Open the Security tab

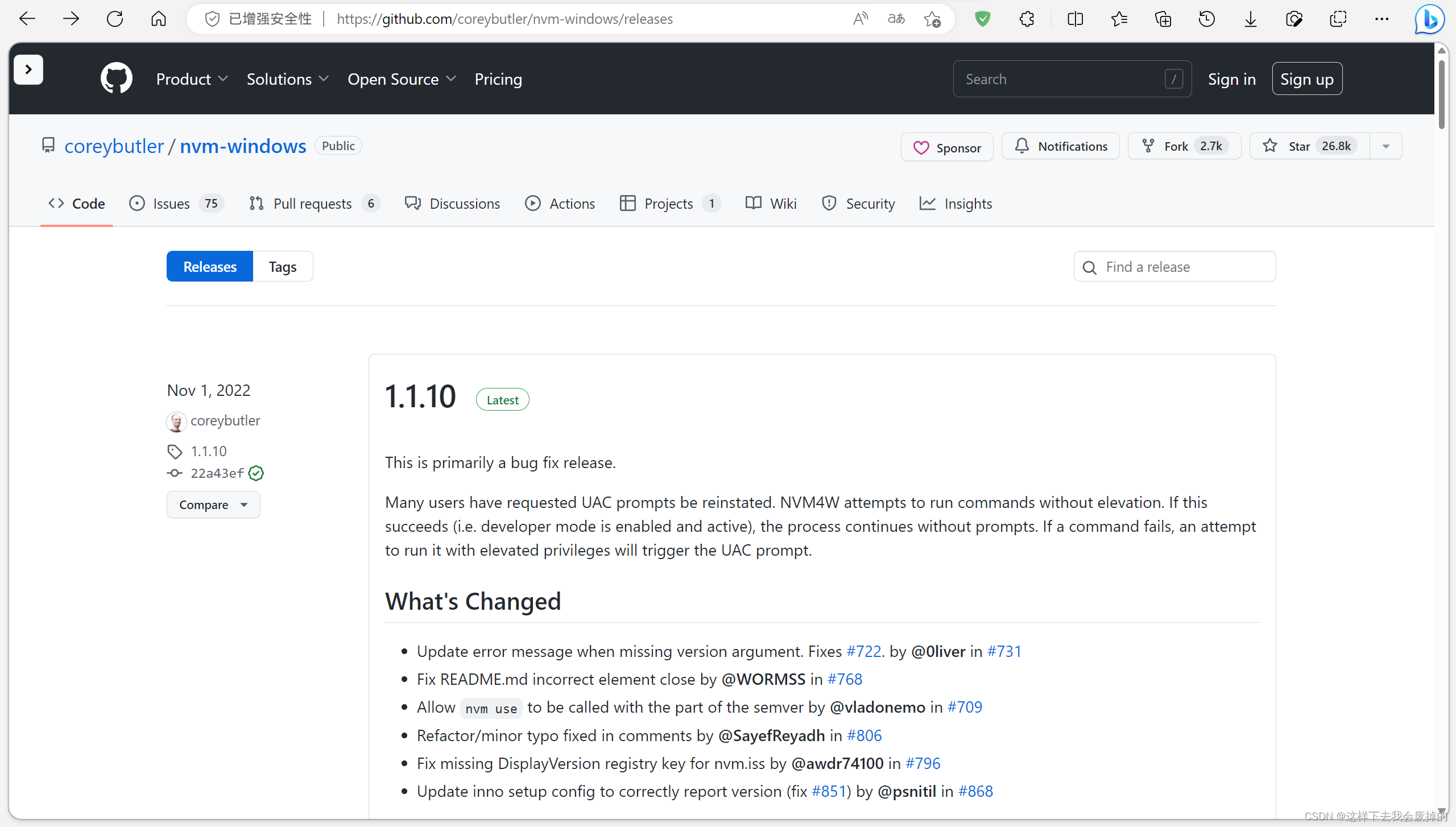tap(858, 203)
